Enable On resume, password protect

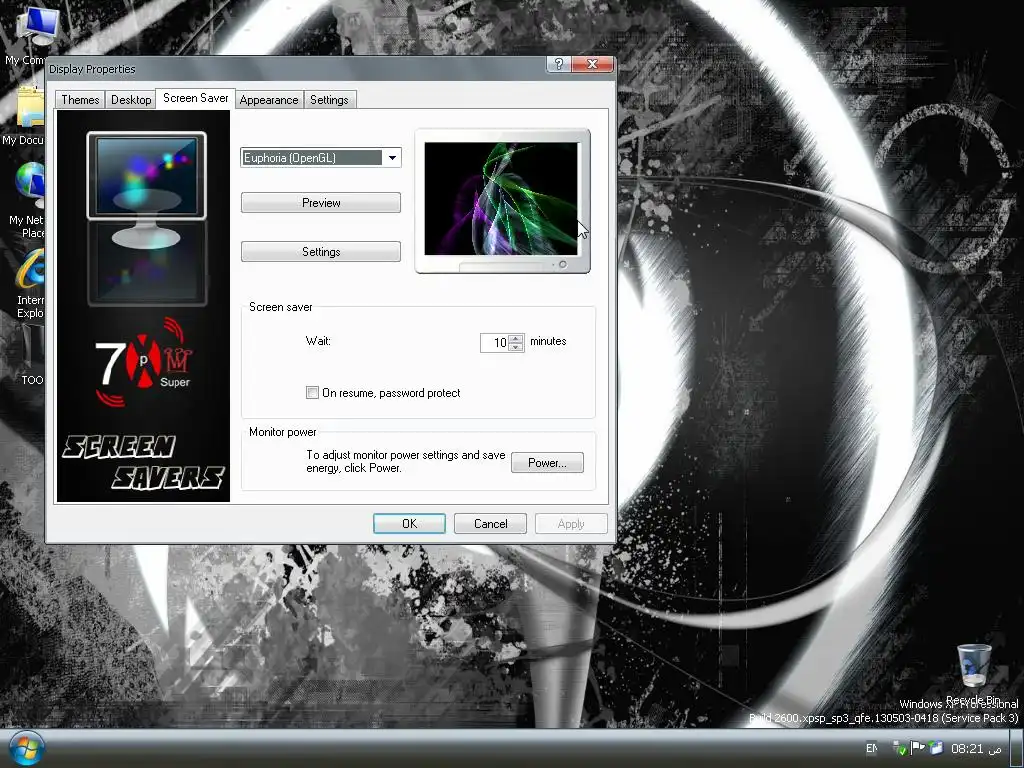point(312,392)
